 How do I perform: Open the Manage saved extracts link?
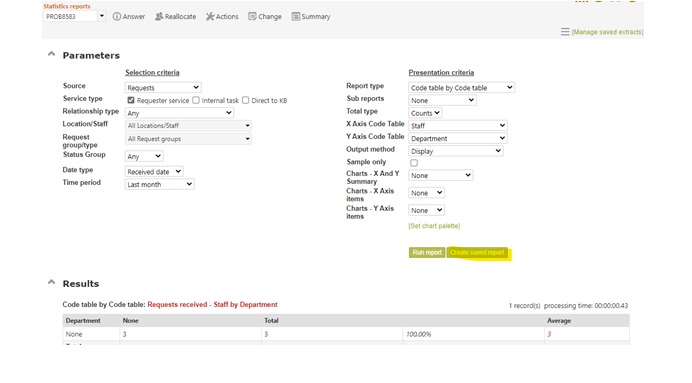click(607, 32)
